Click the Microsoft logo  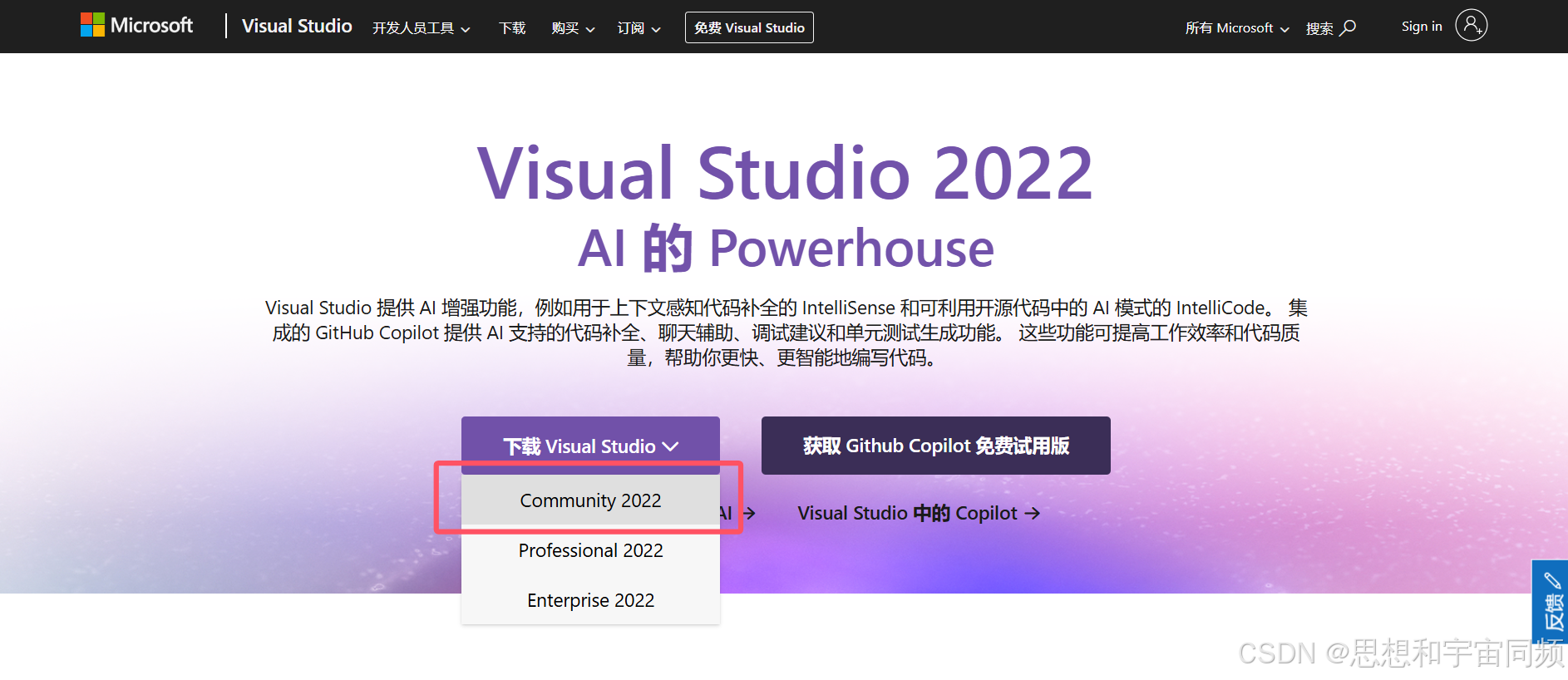pos(136,25)
